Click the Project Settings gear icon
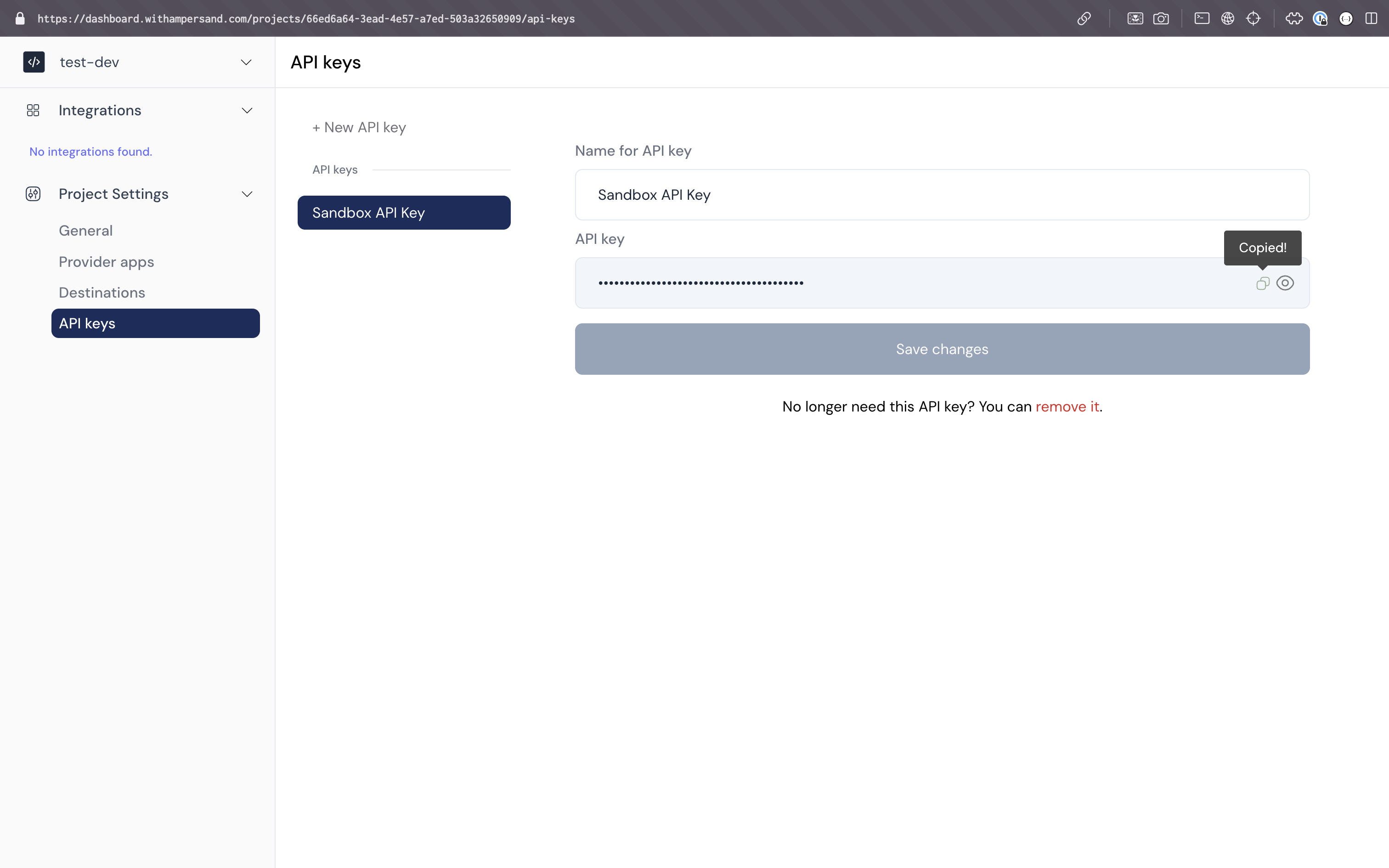1389x868 pixels. click(33, 194)
